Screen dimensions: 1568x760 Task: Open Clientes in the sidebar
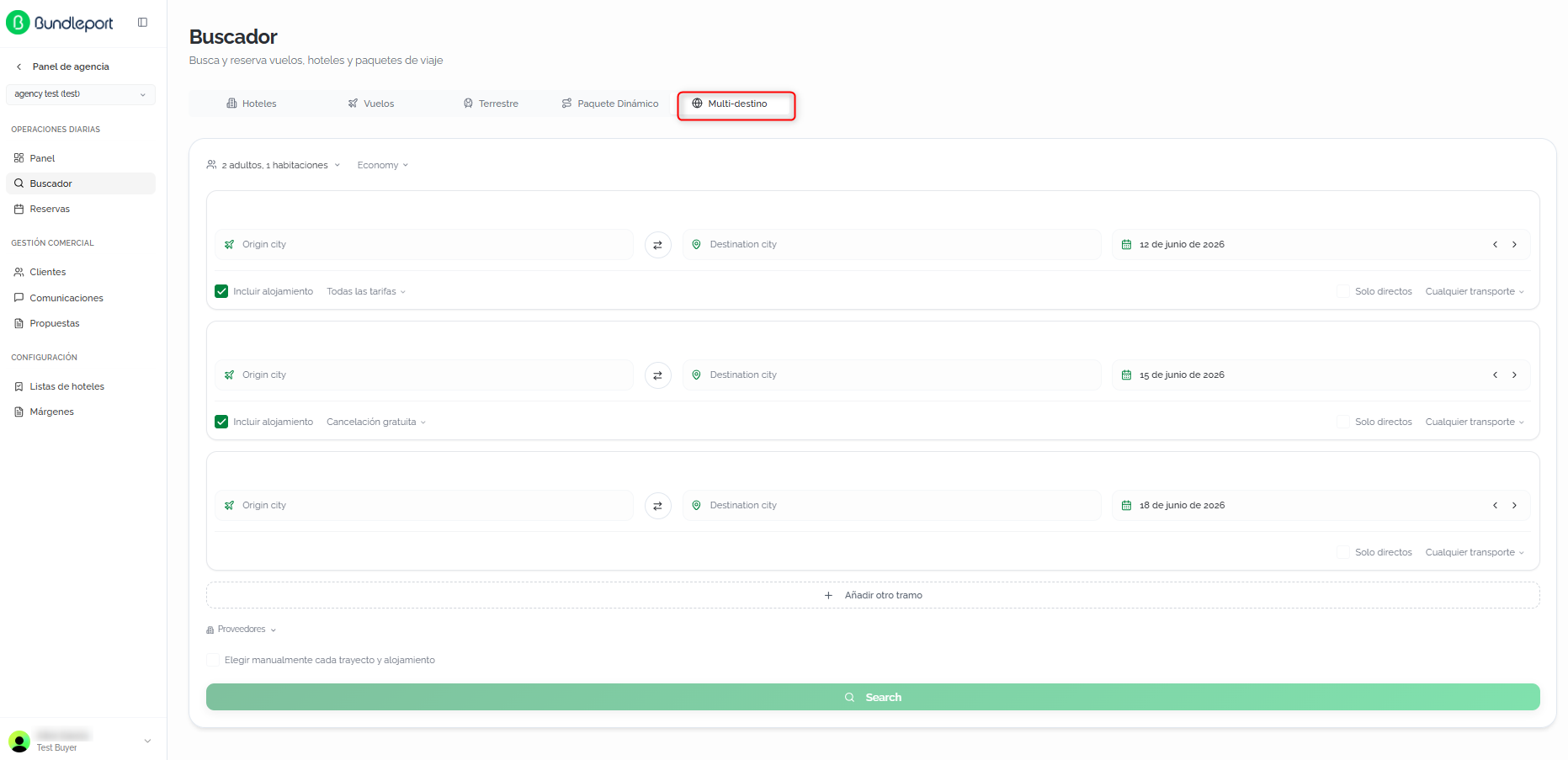(x=81, y=272)
